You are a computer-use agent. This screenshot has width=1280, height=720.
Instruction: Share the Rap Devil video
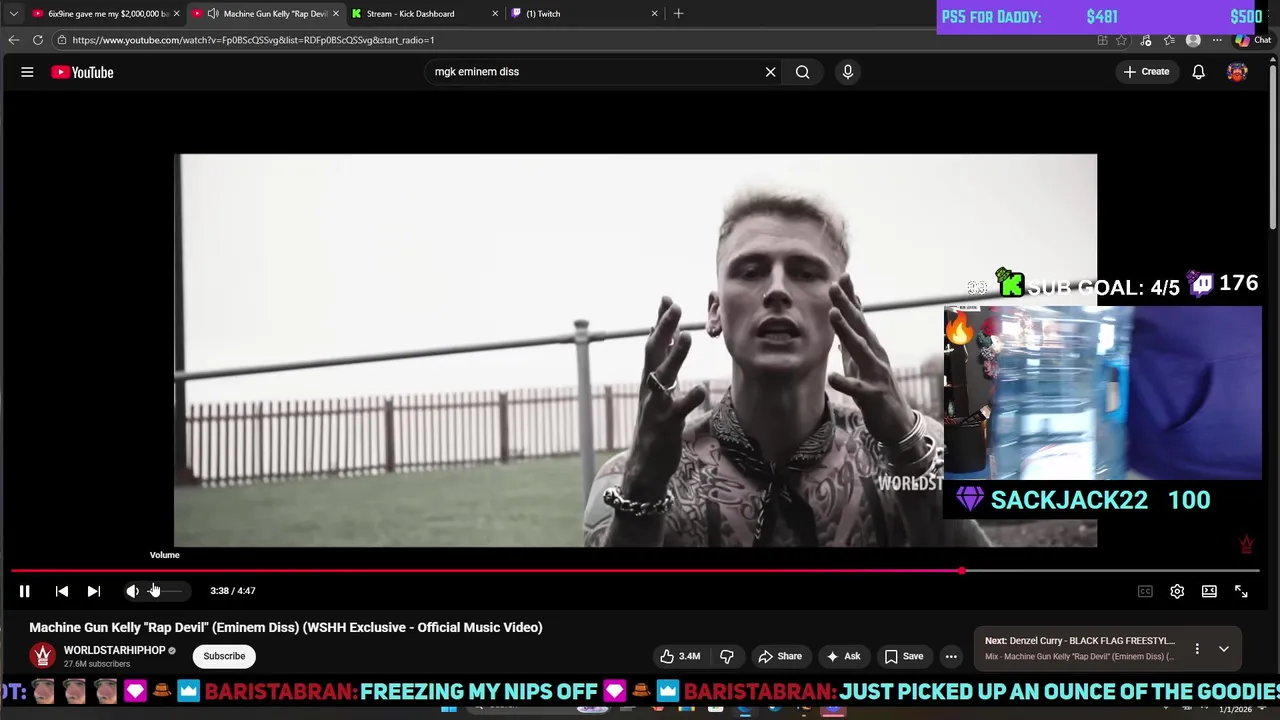point(779,656)
